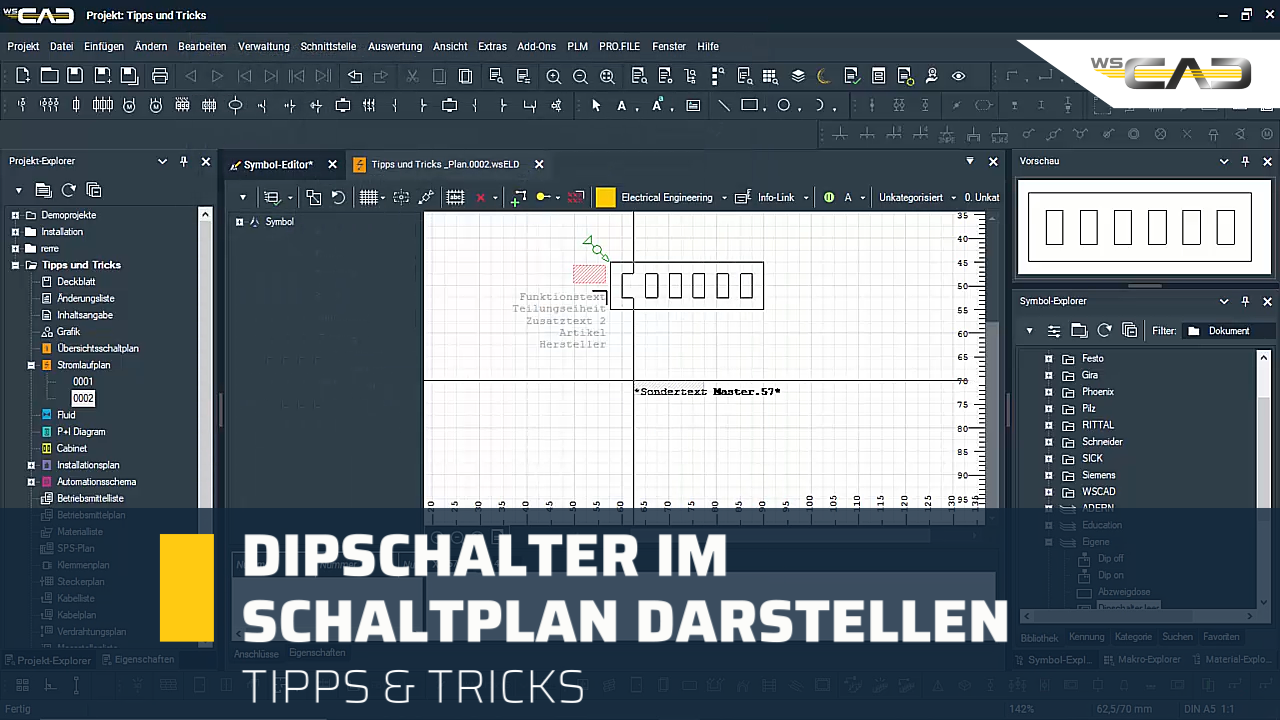
Task: Pin the Symbol-Explorer panel
Action: click(x=1245, y=301)
